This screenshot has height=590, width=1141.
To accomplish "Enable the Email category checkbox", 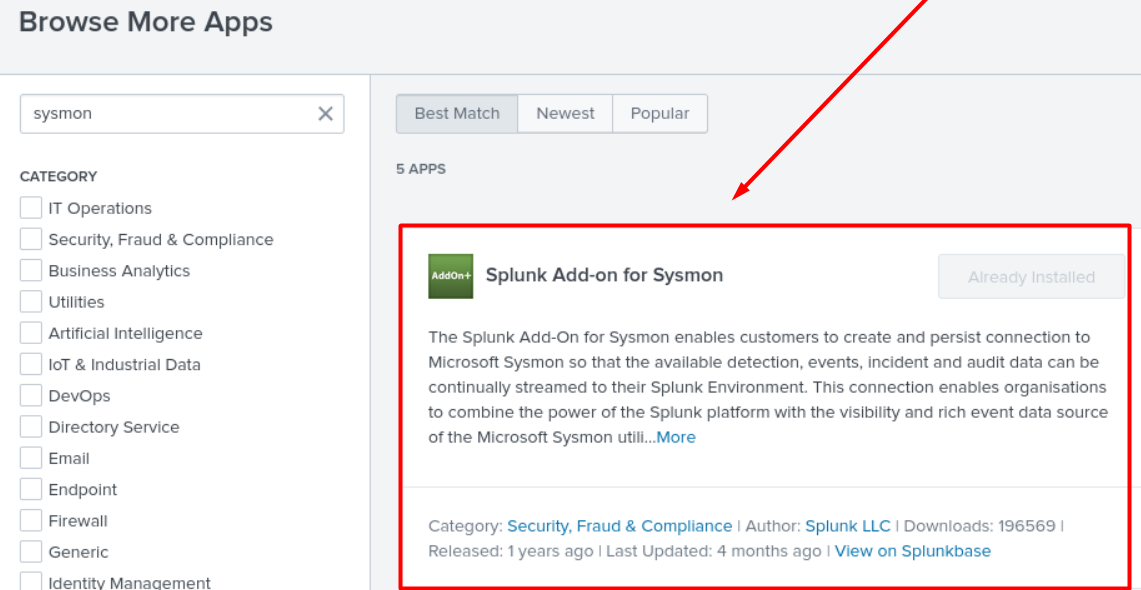I will [x=31, y=458].
